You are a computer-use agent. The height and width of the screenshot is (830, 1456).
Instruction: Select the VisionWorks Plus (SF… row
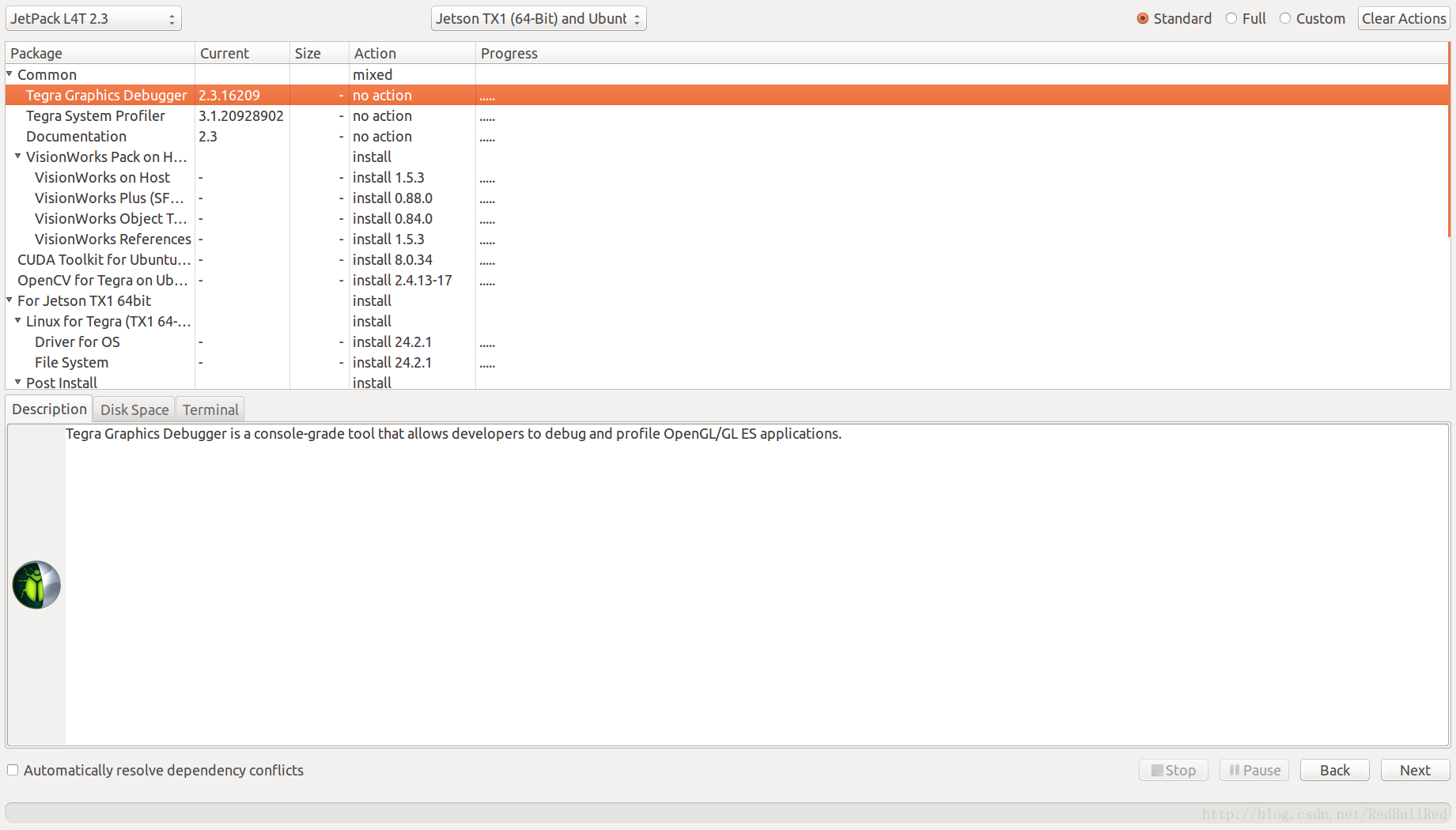726,198
